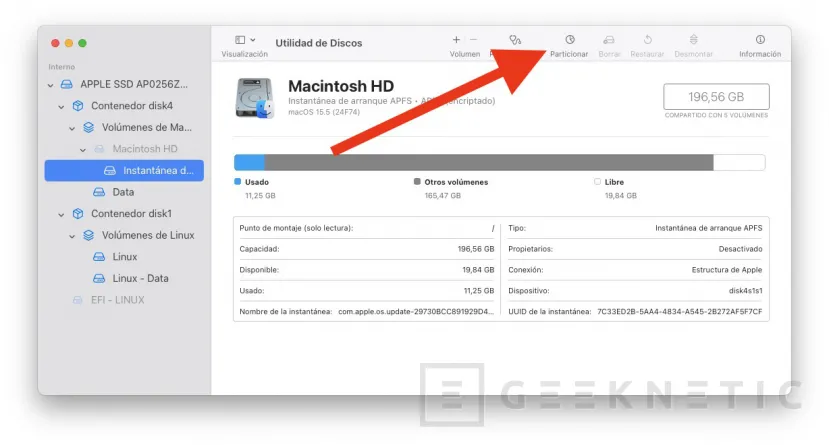Screen dimensions: 829x445
Task: Collapse the Contenedor disk4 node
Action: pyautogui.click(x=61, y=106)
